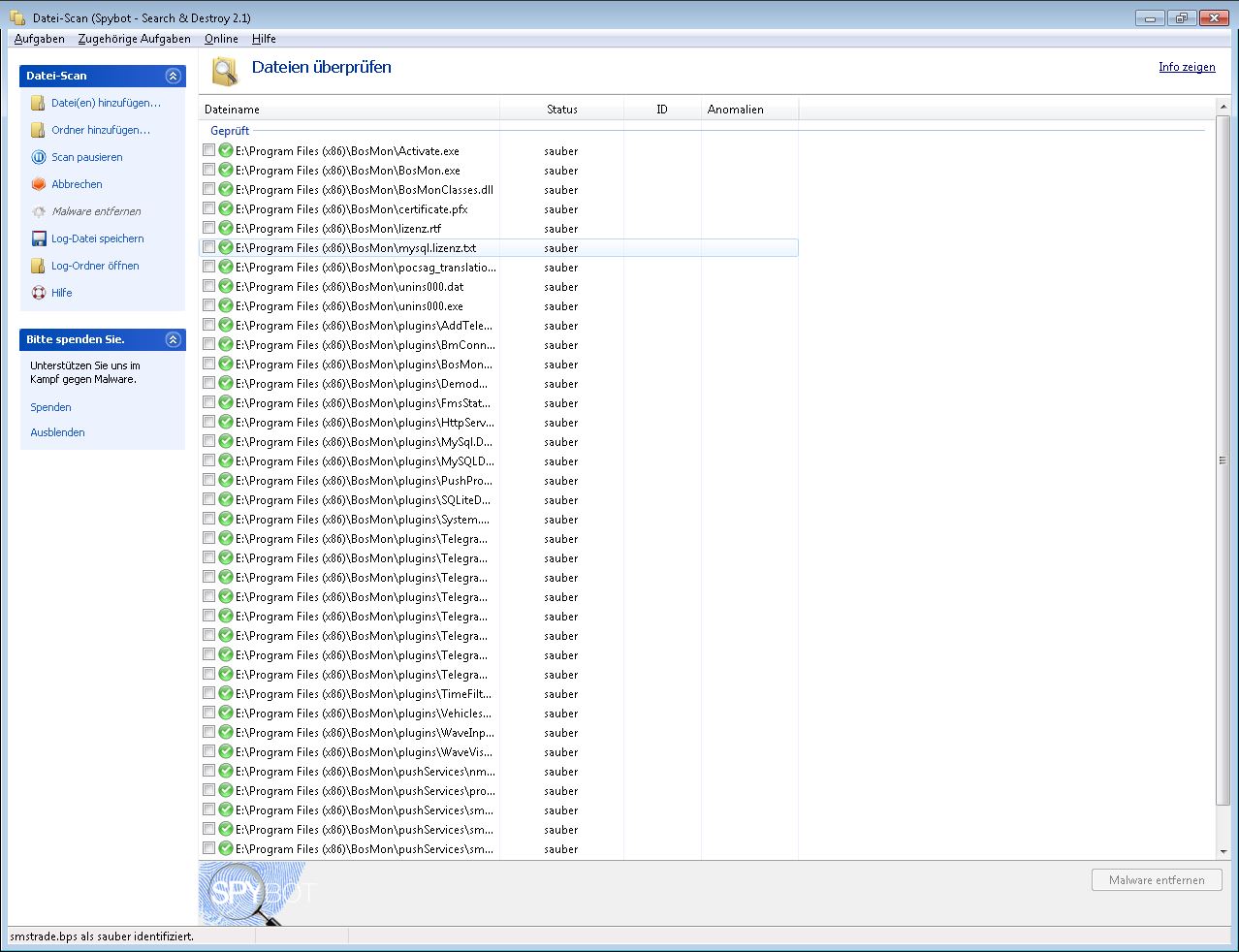1239x952 pixels.
Task: Click the Ausblenden link
Action: [57, 432]
